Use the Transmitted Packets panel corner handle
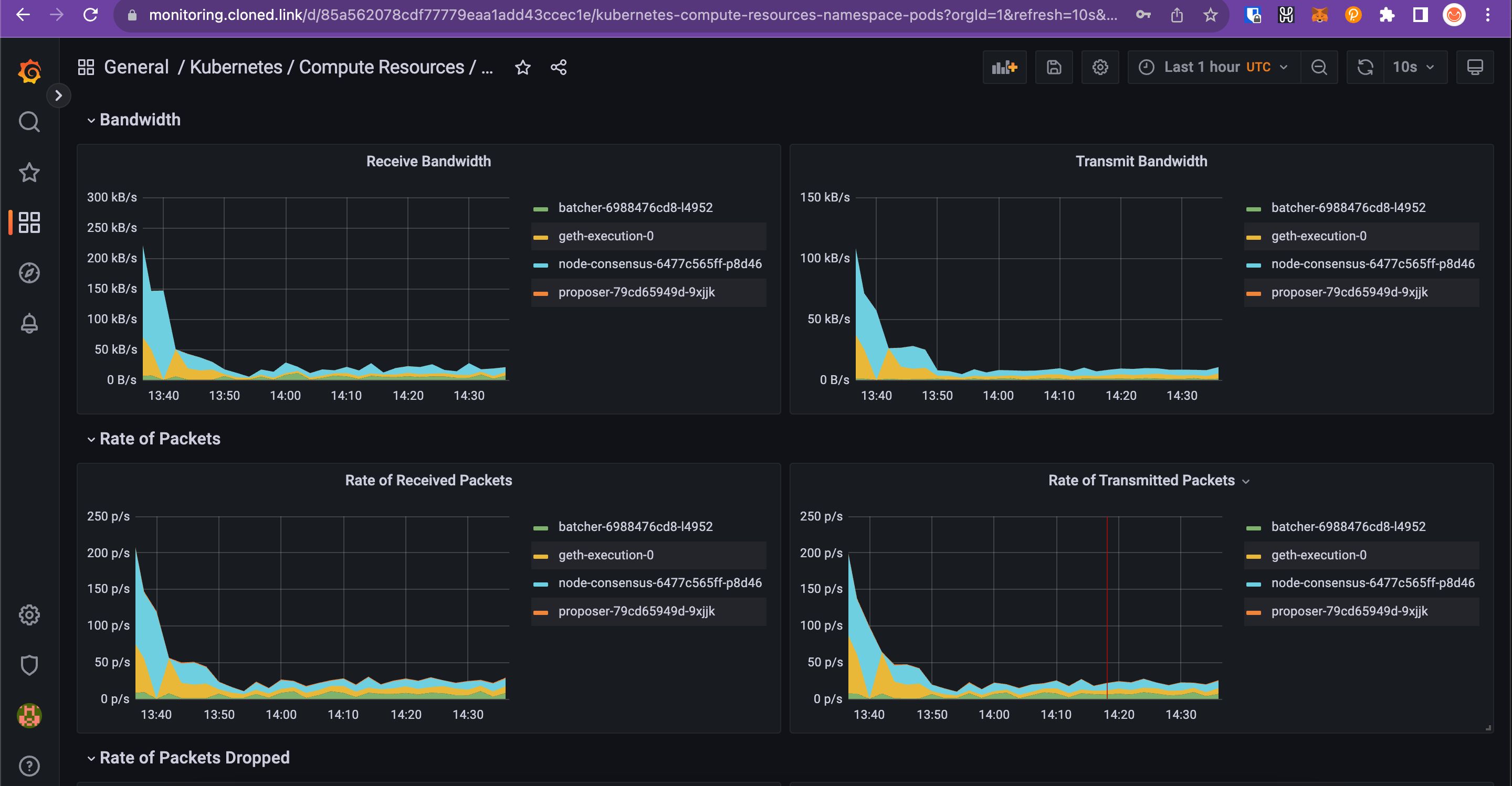This screenshot has width=1512, height=786. (x=1488, y=727)
